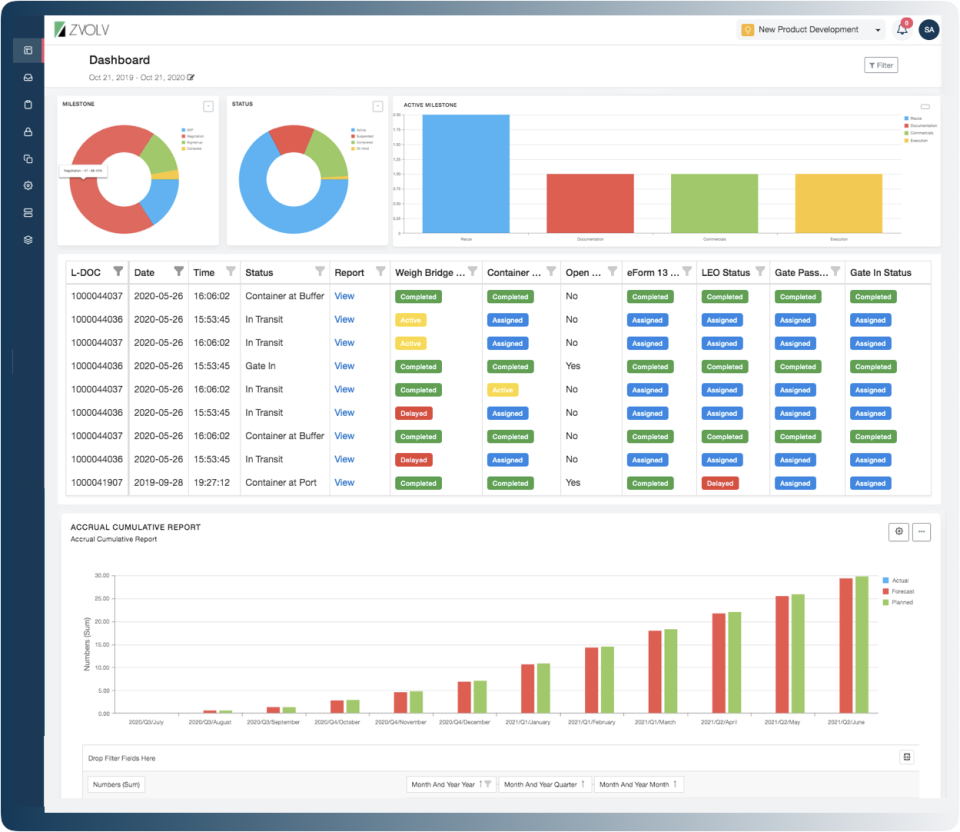
Task: Select the clipboard icon in the sidebar
Action: pos(28,104)
